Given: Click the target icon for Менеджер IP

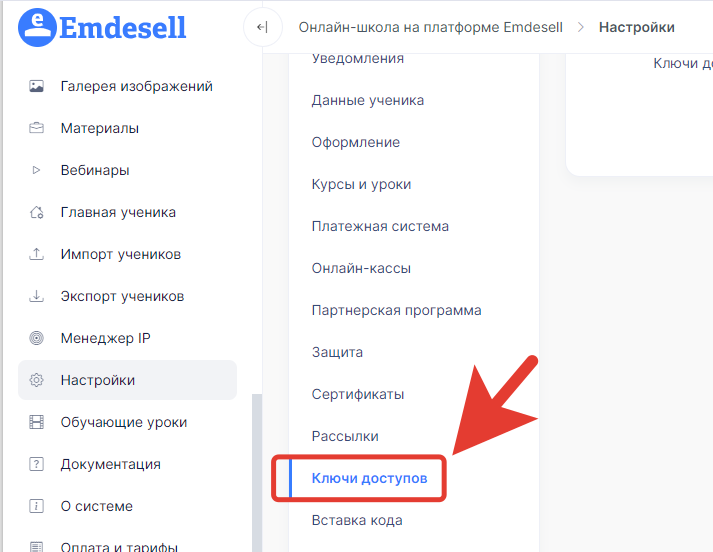Looking at the screenshot, I should pos(36,338).
